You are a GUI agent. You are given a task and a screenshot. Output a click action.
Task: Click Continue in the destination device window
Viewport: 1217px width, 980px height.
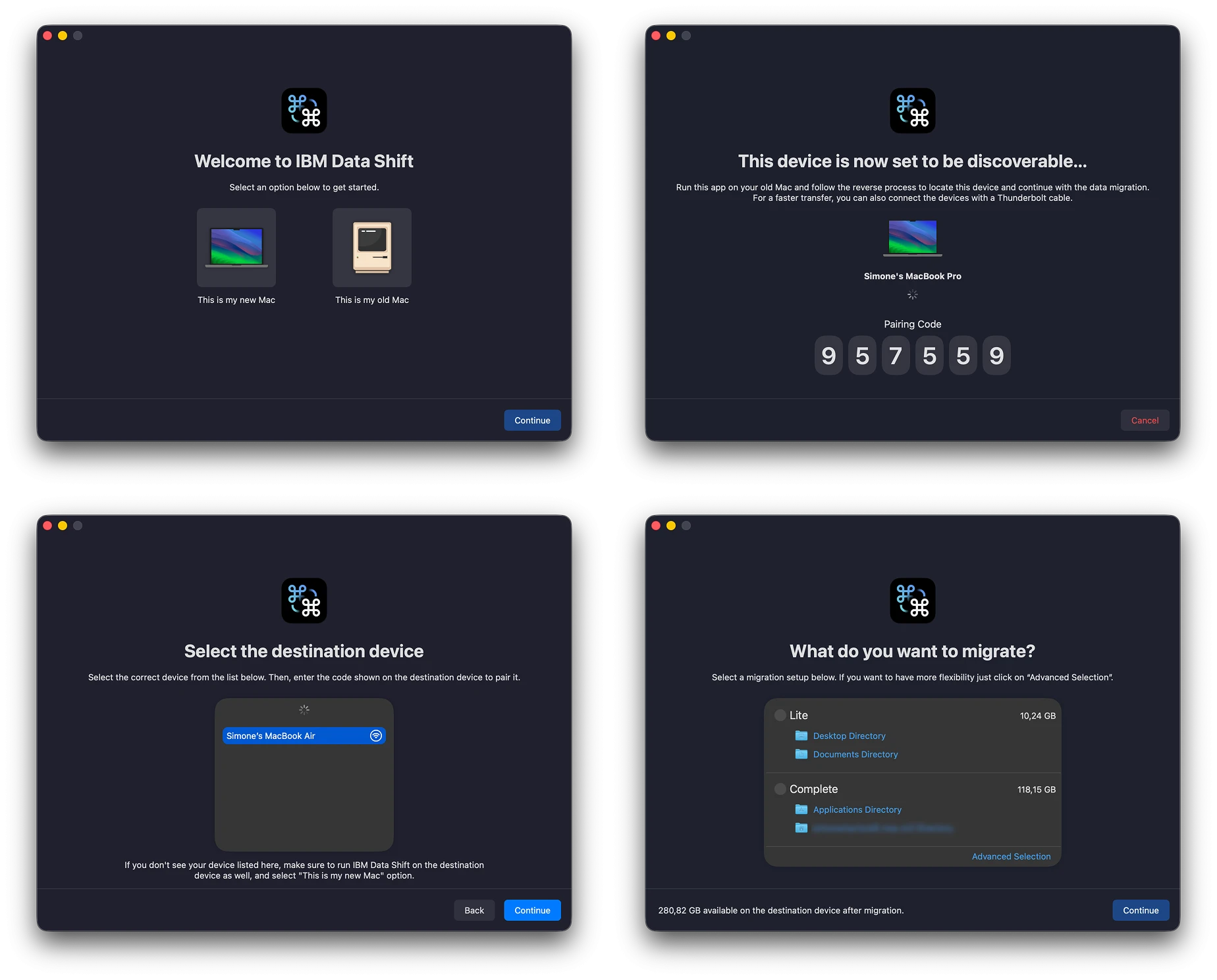[532, 910]
